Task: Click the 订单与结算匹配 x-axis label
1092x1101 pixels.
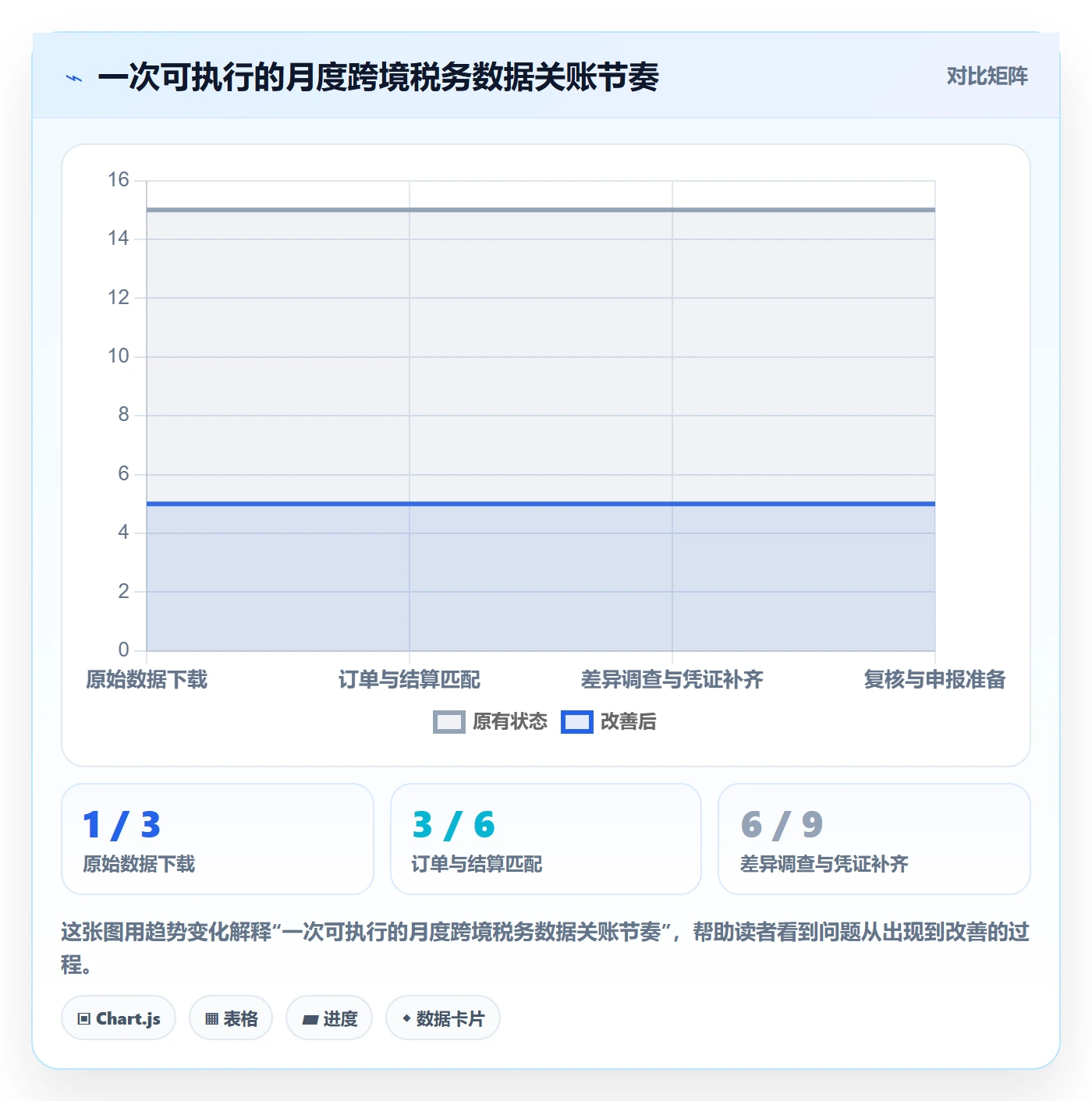Action: pos(409,680)
